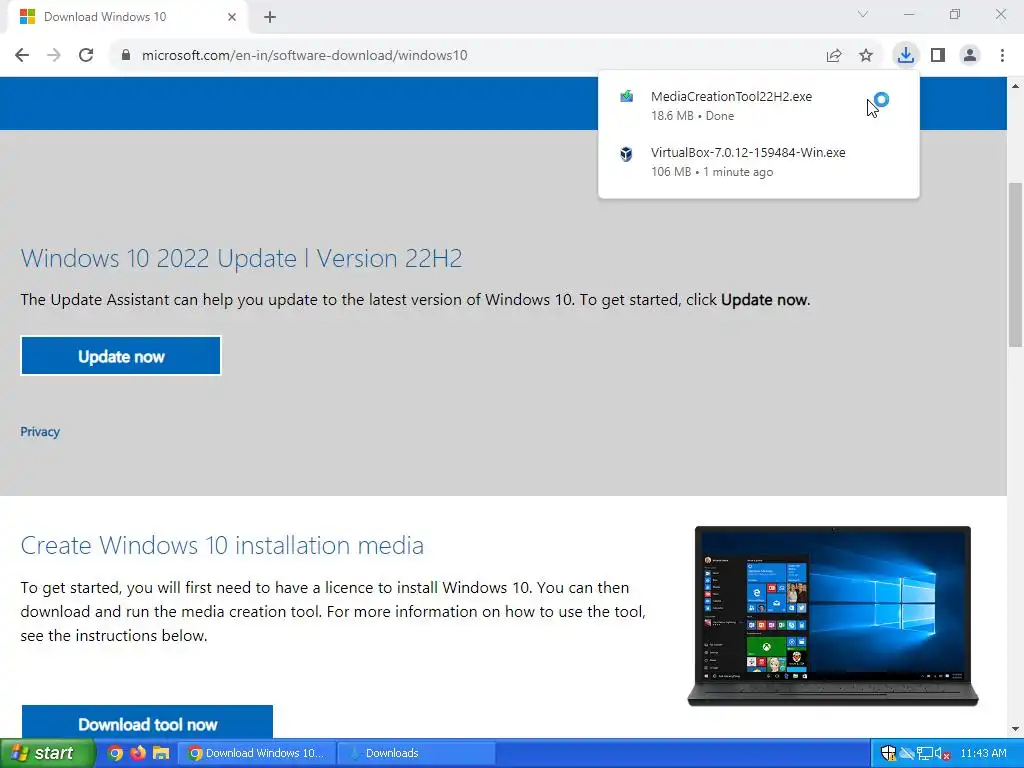Image resolution: width=1024 pixels, height=768 pixels.
Task: Click the page scrollbar down arrow
Action: (1016, 729)
